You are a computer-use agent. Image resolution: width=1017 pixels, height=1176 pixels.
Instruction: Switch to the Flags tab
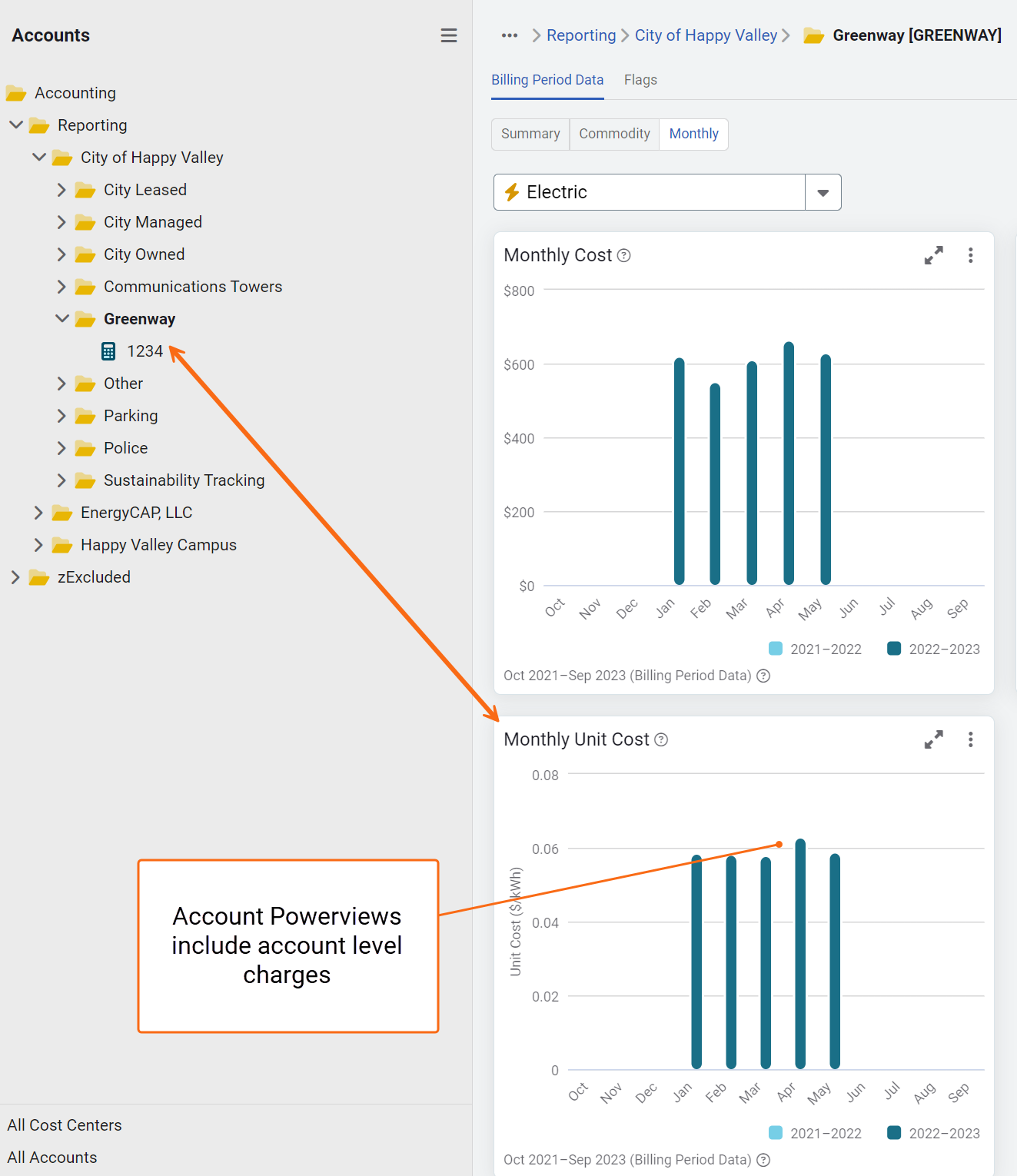(x=640, y=80)
